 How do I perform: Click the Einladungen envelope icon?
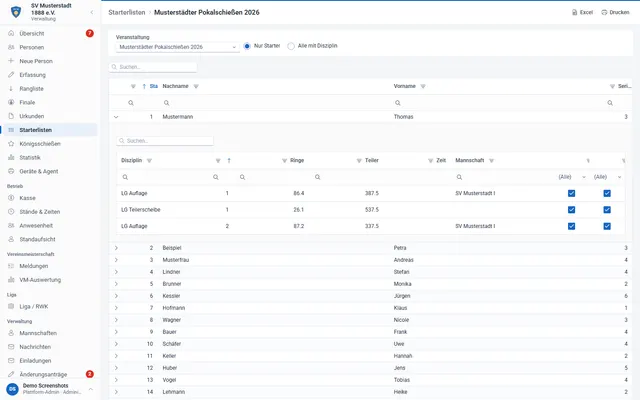tap(11, 360)
